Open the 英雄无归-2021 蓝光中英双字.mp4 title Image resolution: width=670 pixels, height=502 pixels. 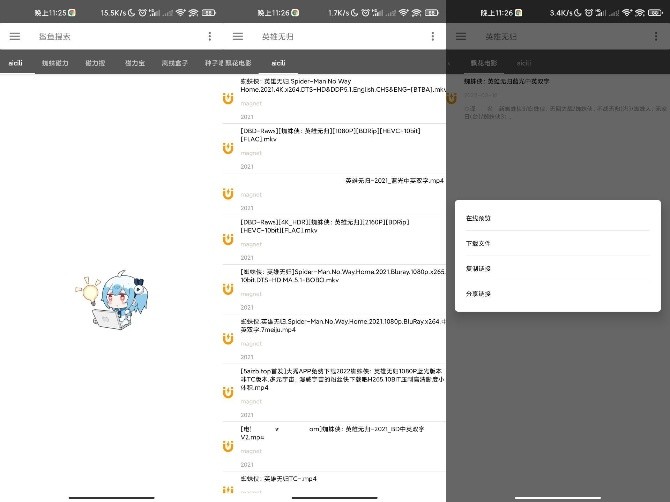pos(394,181)
